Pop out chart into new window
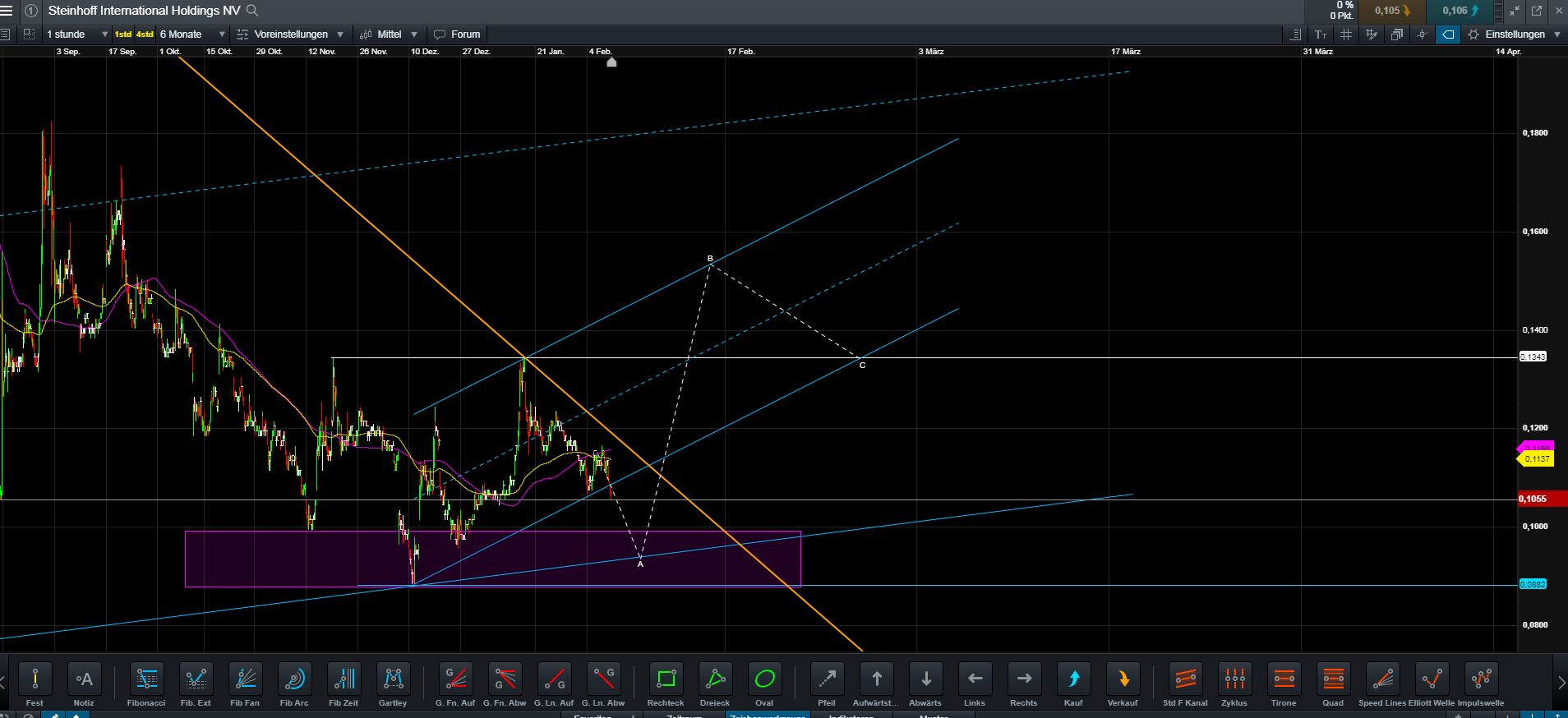This screenshot has width=1568, height=718. click(x=1536, y=11)
